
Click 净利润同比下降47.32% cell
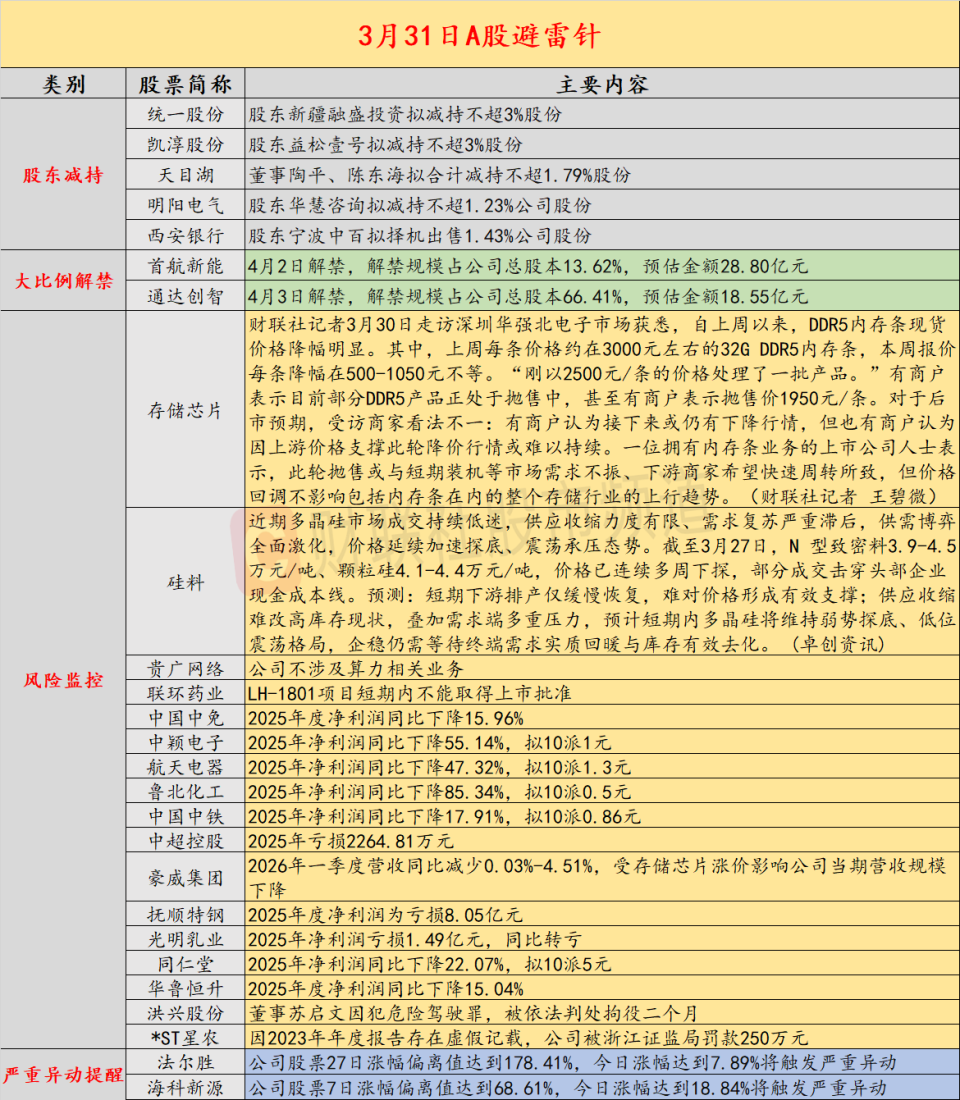[x=602, y=766]
